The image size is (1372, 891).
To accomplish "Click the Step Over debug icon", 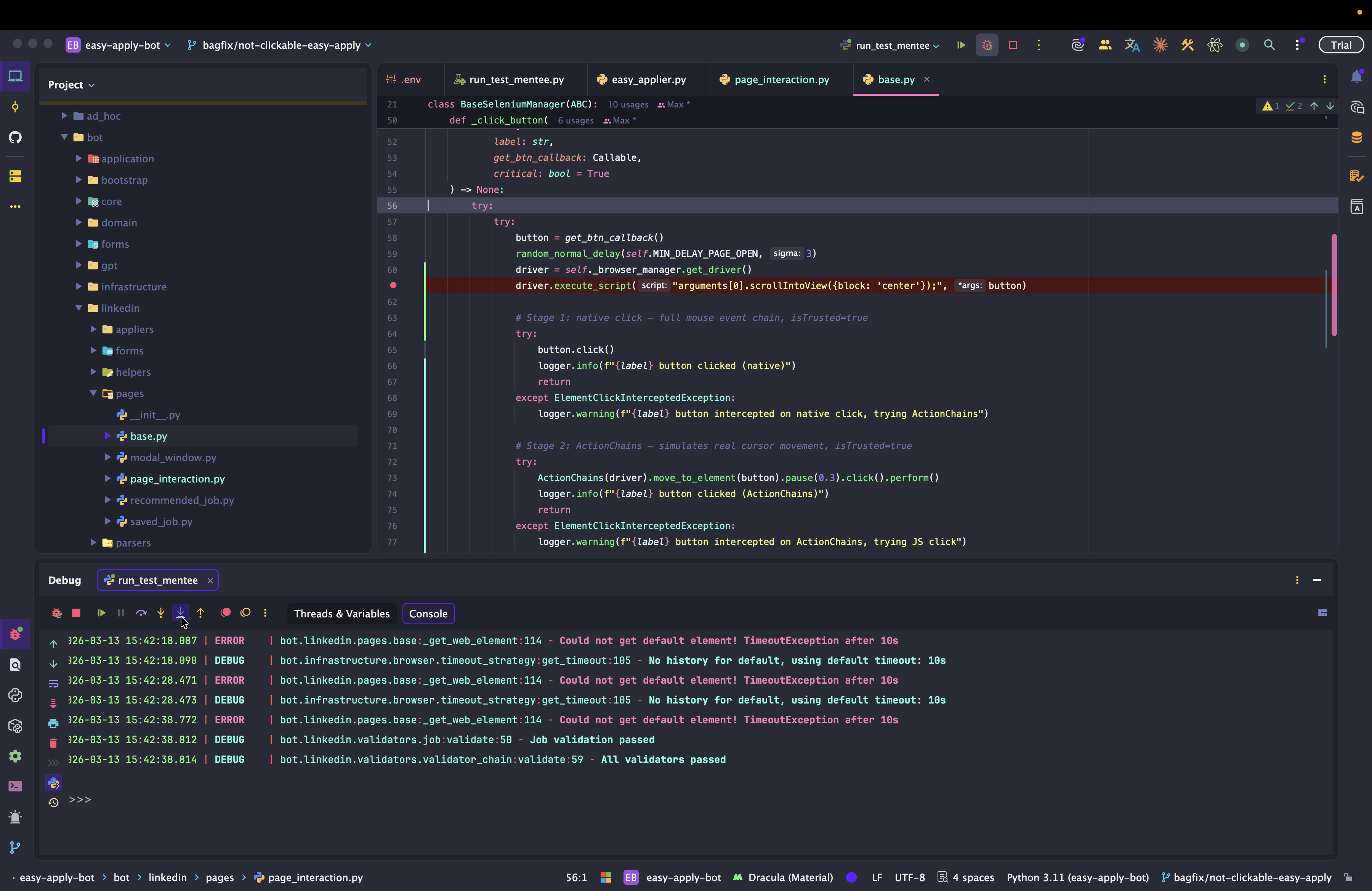I will click(x=141, y=613).
